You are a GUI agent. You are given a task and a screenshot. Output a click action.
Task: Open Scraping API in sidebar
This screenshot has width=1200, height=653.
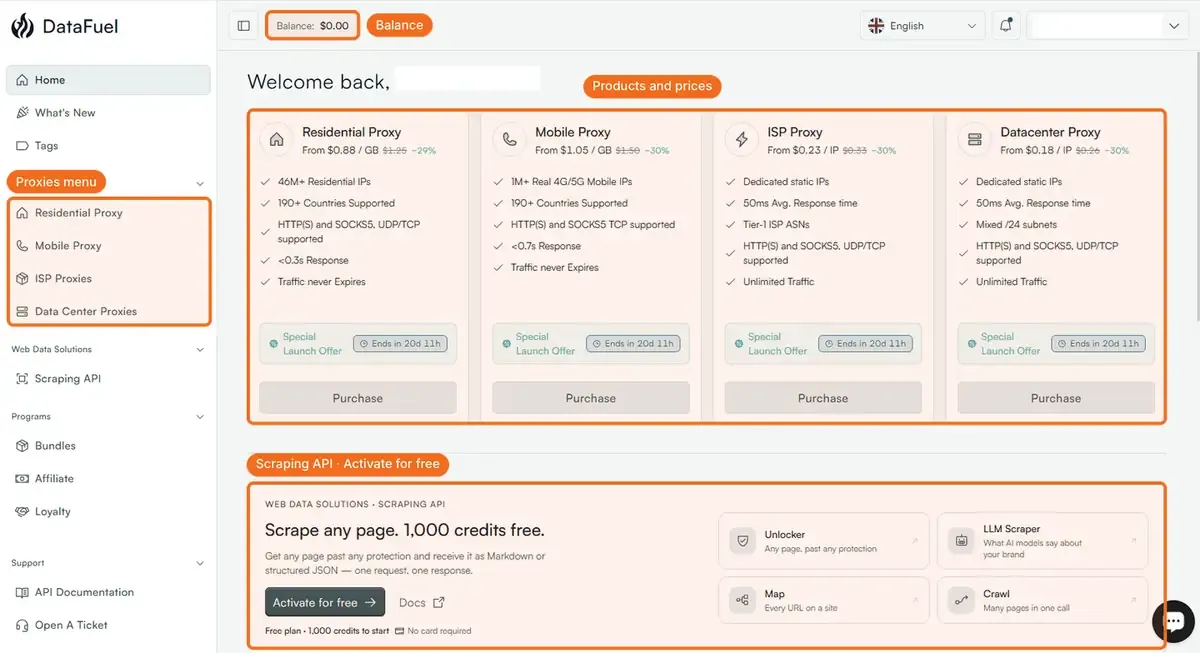coord(108,379)
